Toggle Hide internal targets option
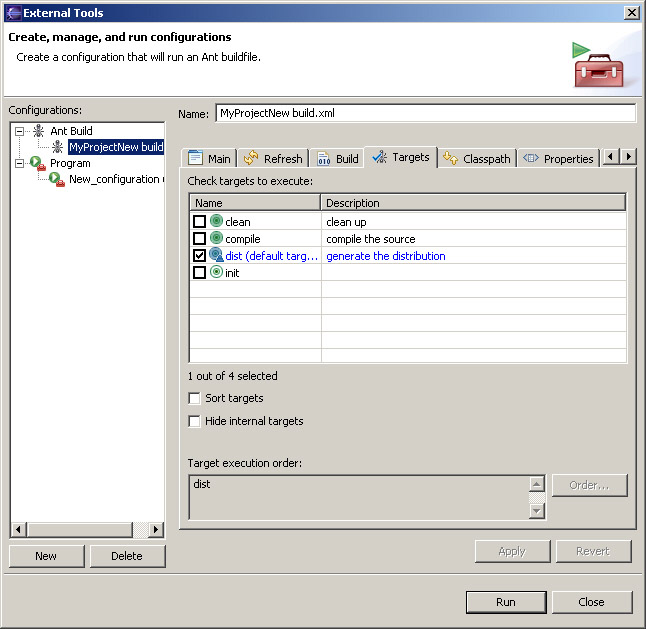Viewport: 646px width, 629px height. (x=194, y=421)
